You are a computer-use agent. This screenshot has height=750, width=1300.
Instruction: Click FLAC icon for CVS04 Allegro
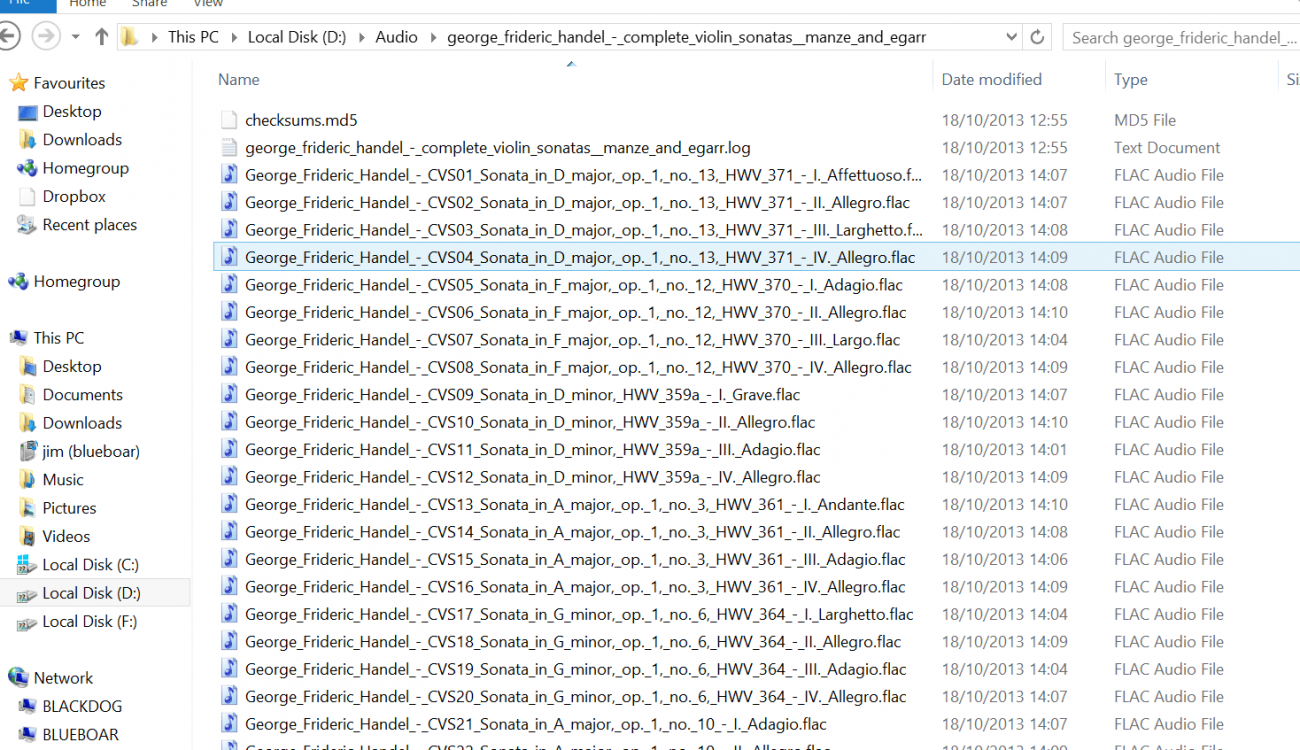point(230,257)
